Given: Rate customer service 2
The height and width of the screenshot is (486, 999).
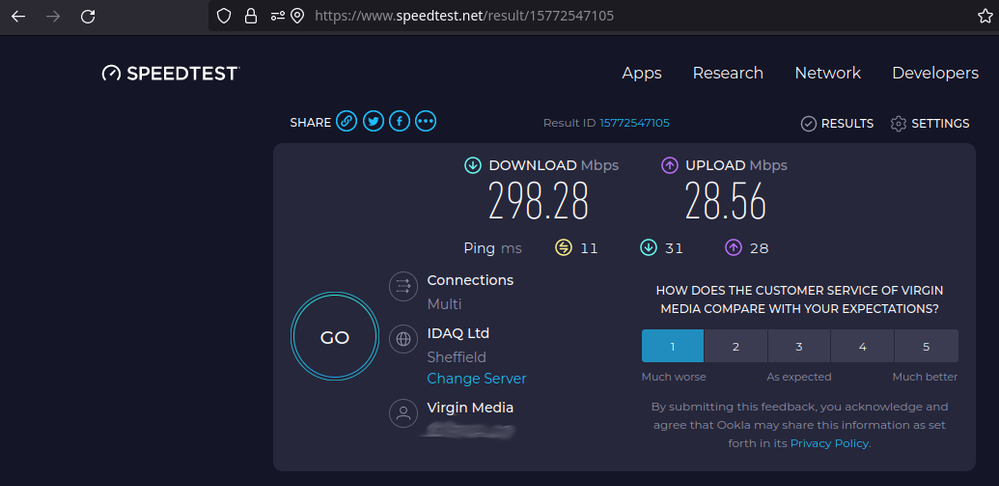Looking at the screenshot, I should click(736, 346).
